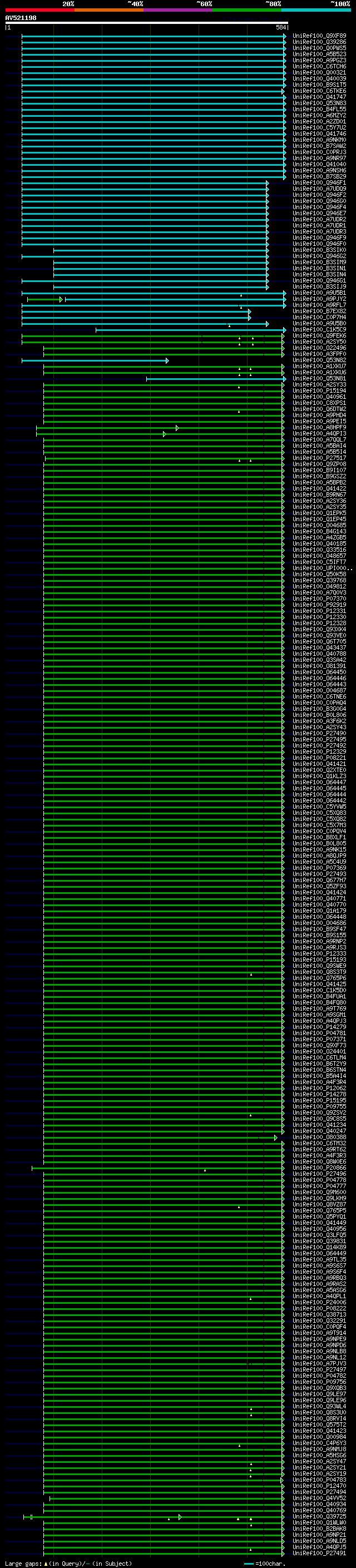Select hit label UniRef100_B3SIJ9
Screen dimensions: 356x1568
coord(319,286)
